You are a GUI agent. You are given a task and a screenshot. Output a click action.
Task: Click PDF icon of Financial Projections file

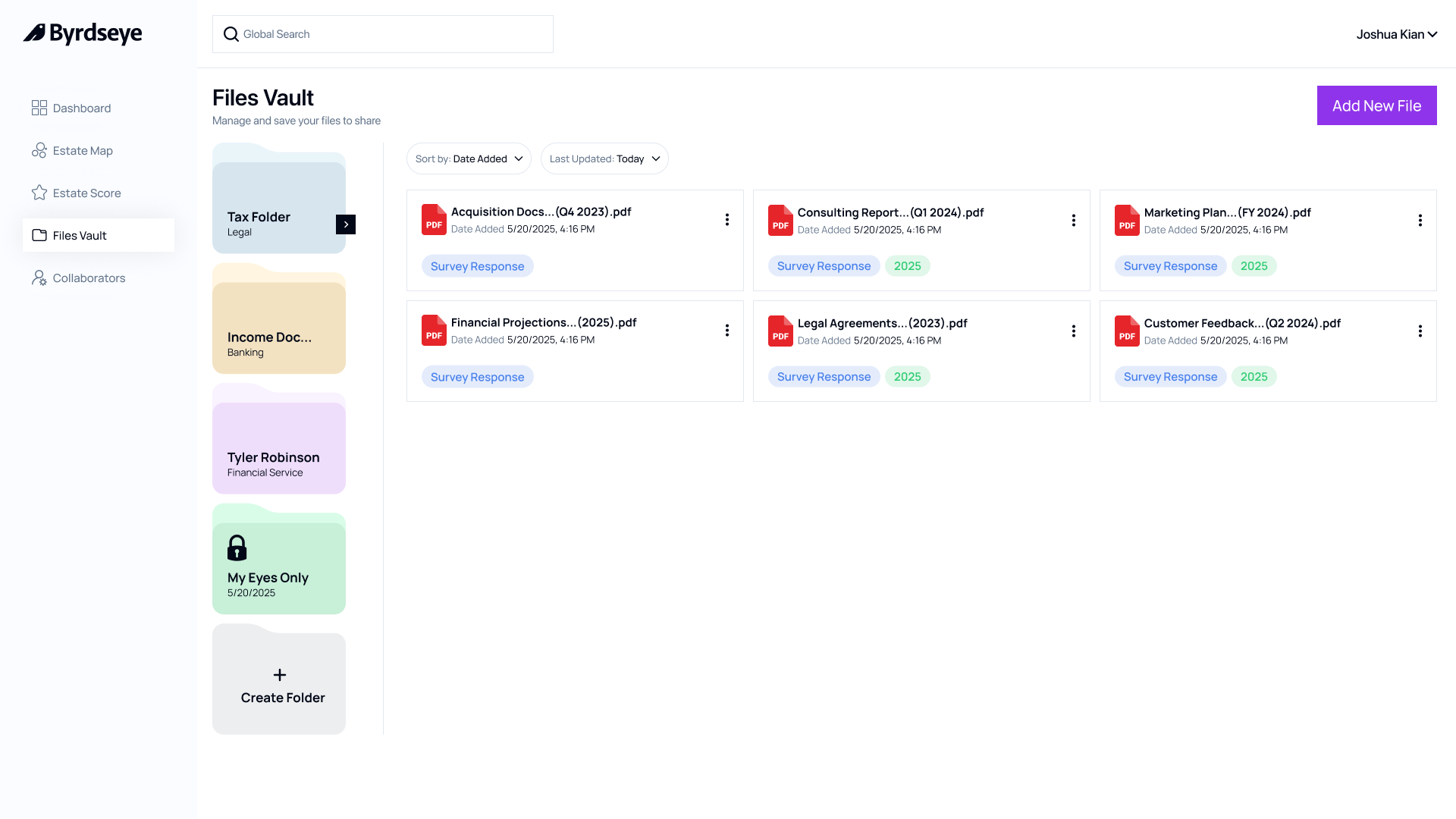434,331
